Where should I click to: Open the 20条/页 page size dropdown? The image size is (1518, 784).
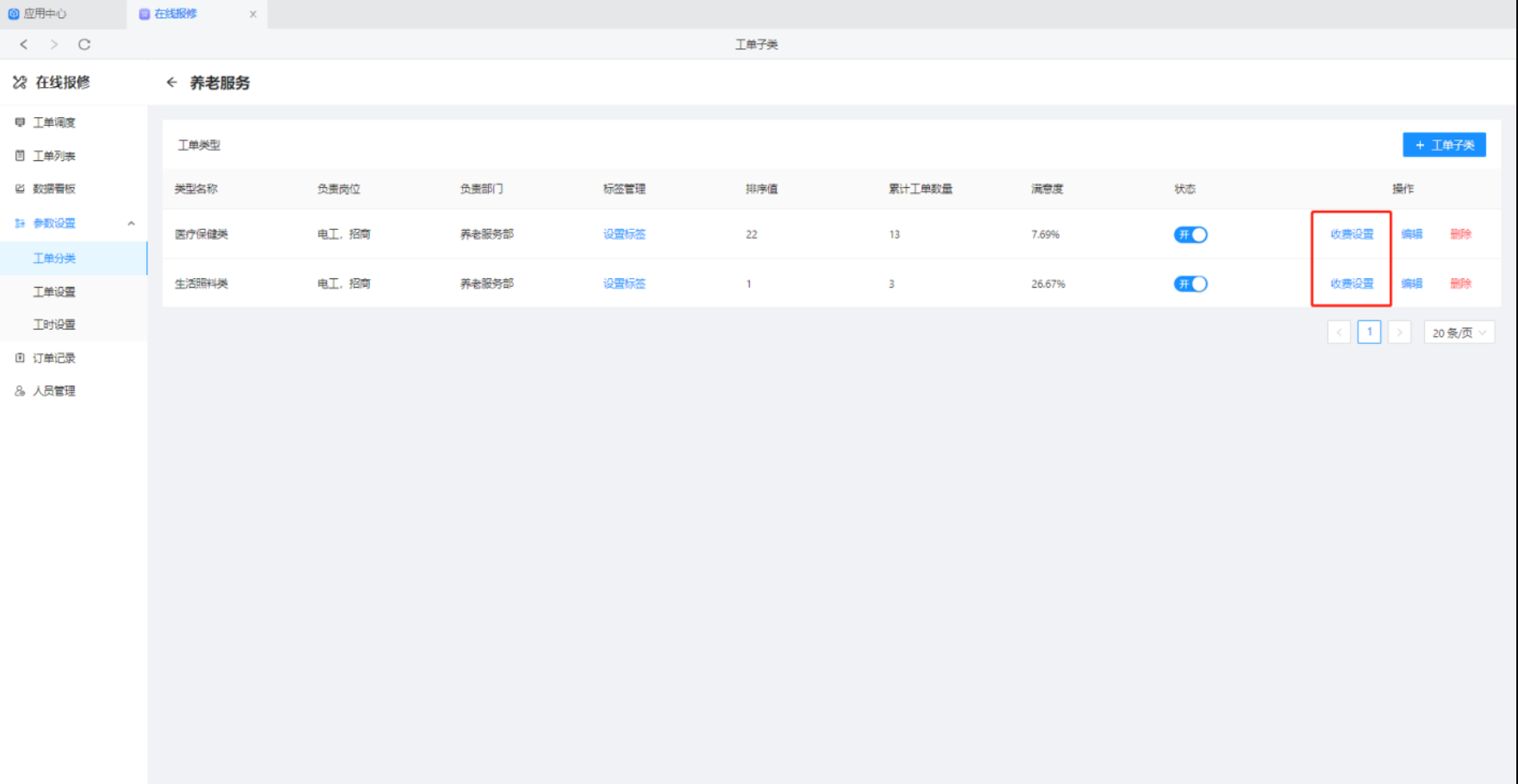(1459, 333)
